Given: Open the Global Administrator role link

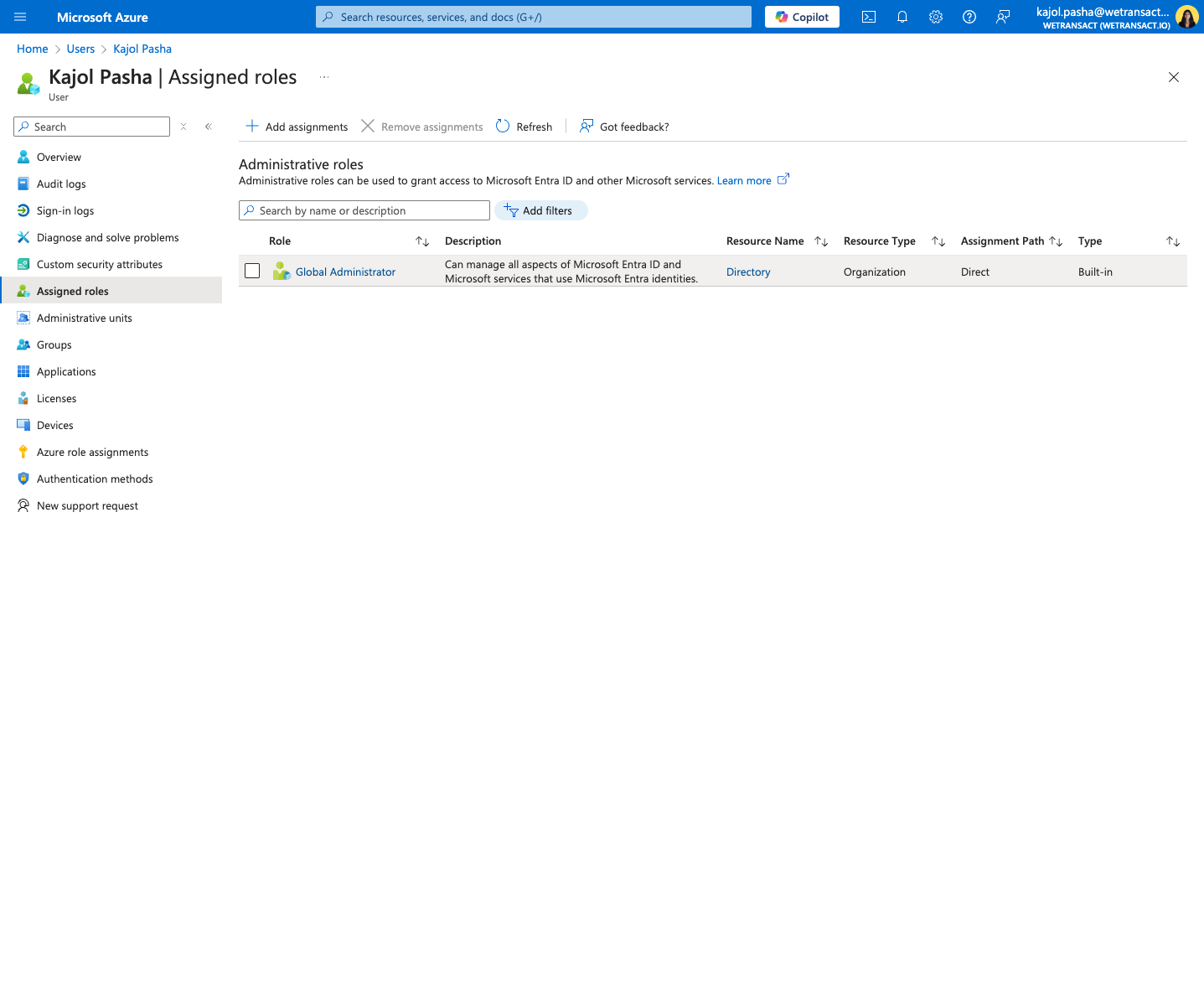Looking at the screenshot, I should (x=345, y=272).
